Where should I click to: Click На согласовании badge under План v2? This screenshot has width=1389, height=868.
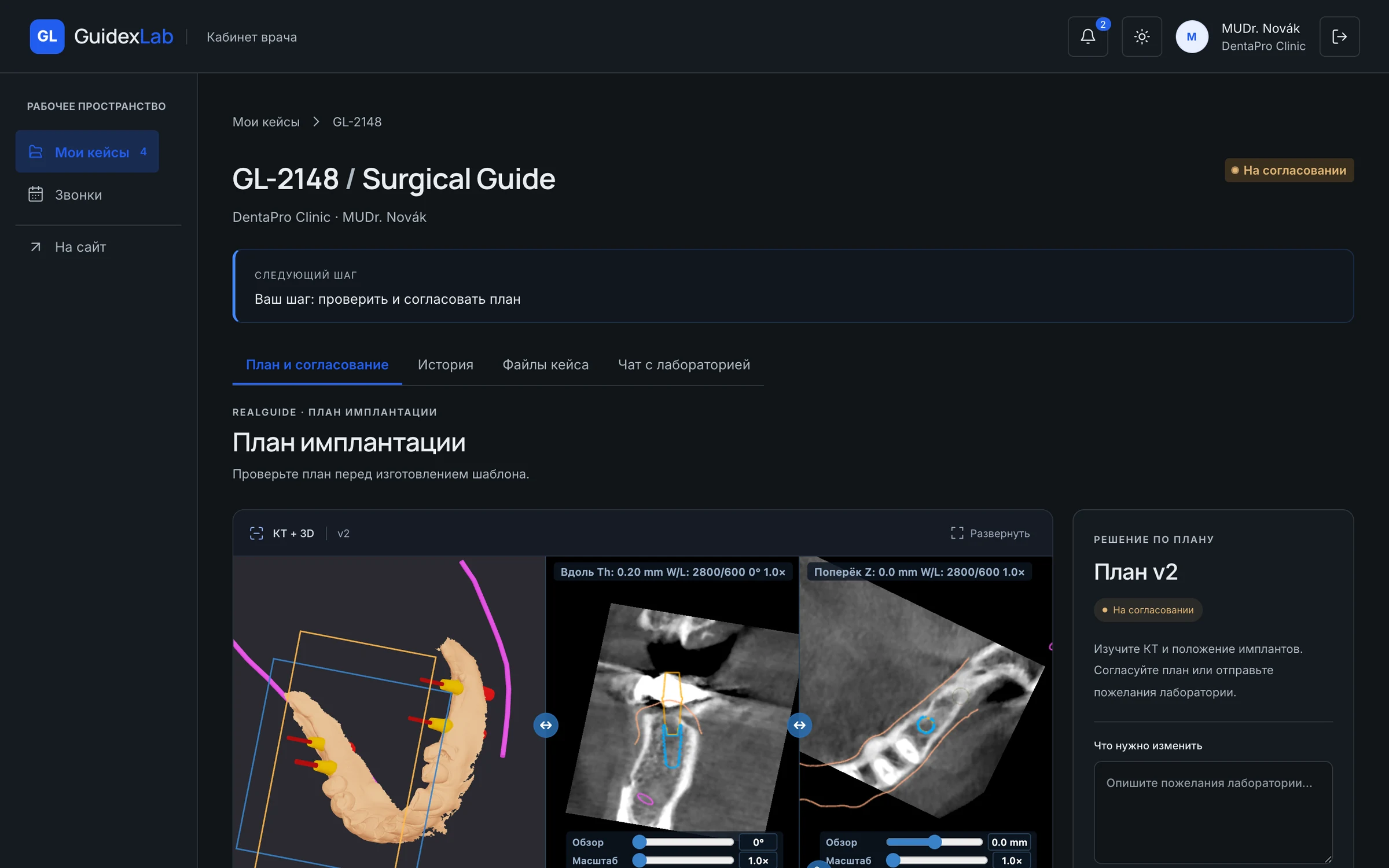[x=1148, y=610]
